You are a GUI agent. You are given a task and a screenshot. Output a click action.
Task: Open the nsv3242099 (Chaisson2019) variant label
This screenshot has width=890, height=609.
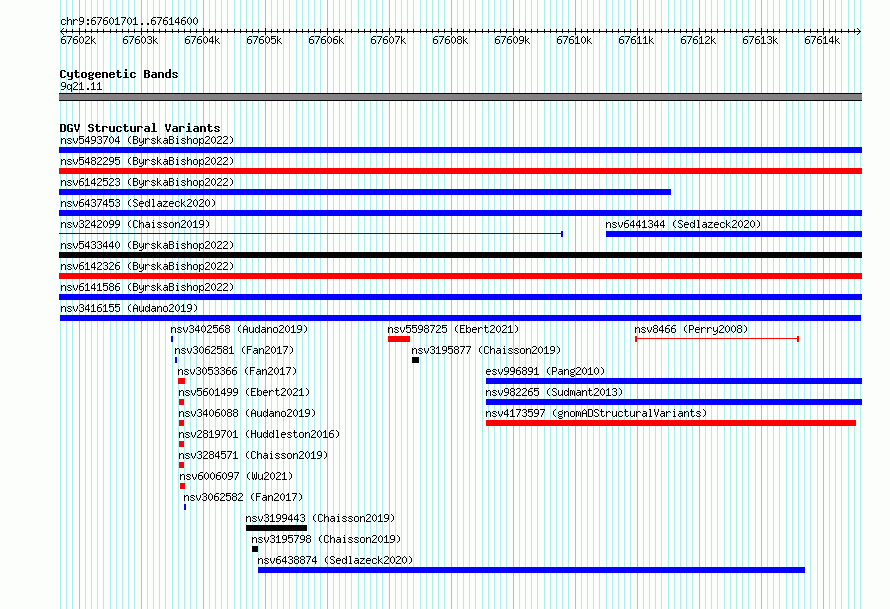(135, 224)
